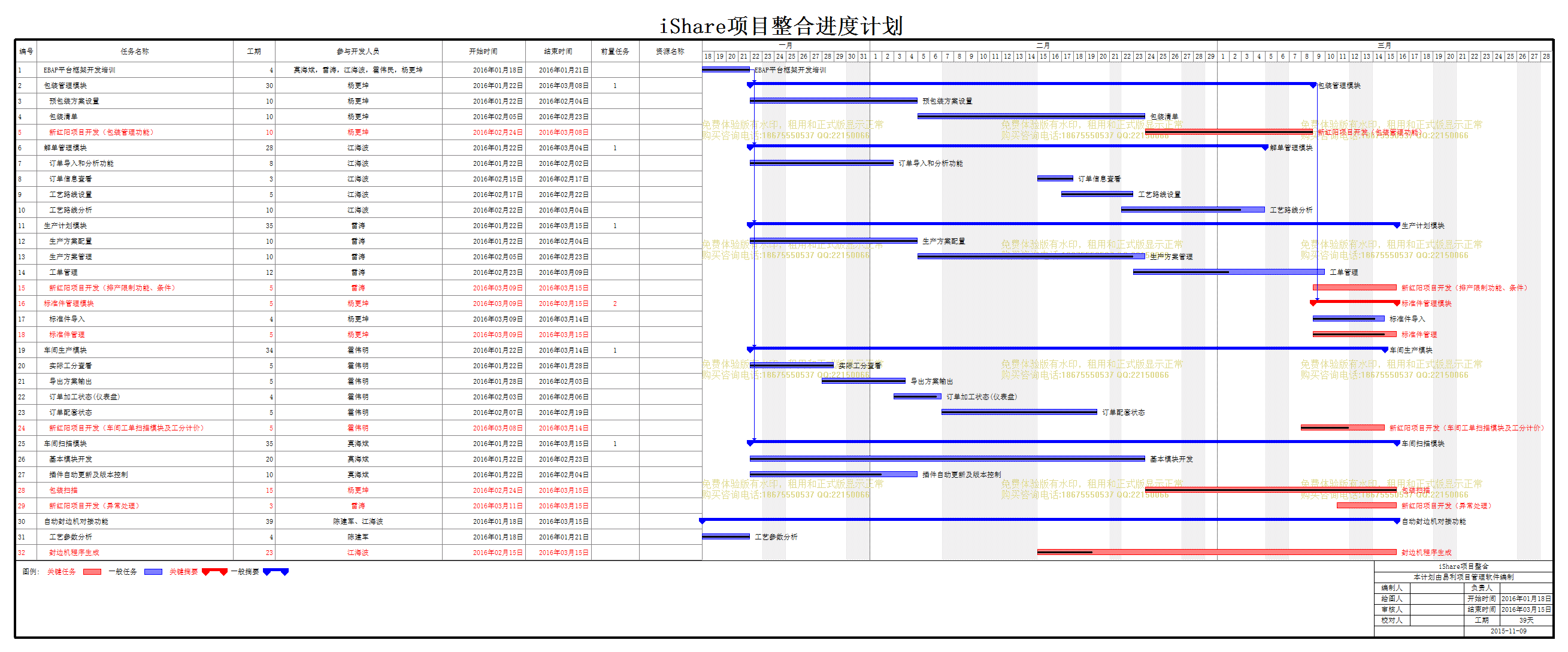The image size is (1568, 652).
Task: Click the red 标准件管理模块 summary bar
Action: click(x=1355, y=302)
